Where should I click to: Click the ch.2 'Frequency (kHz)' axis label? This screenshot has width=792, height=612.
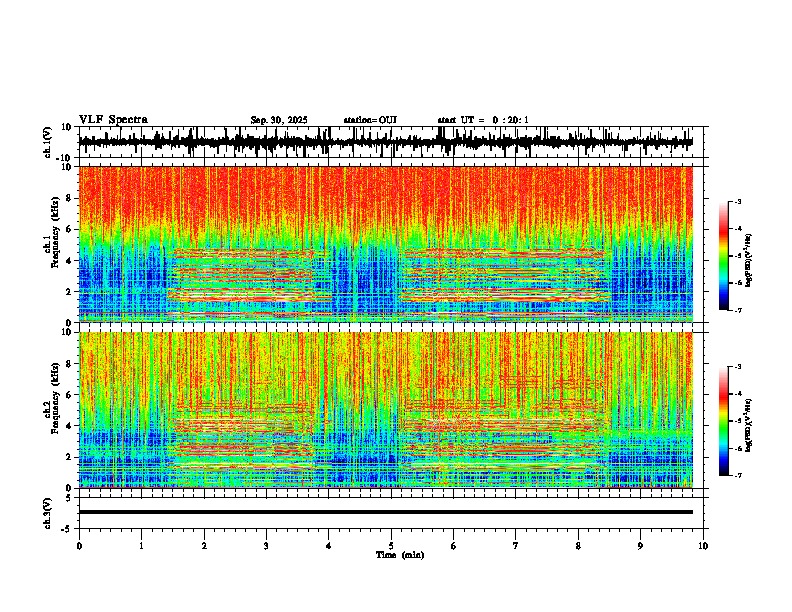click(56, 398)
